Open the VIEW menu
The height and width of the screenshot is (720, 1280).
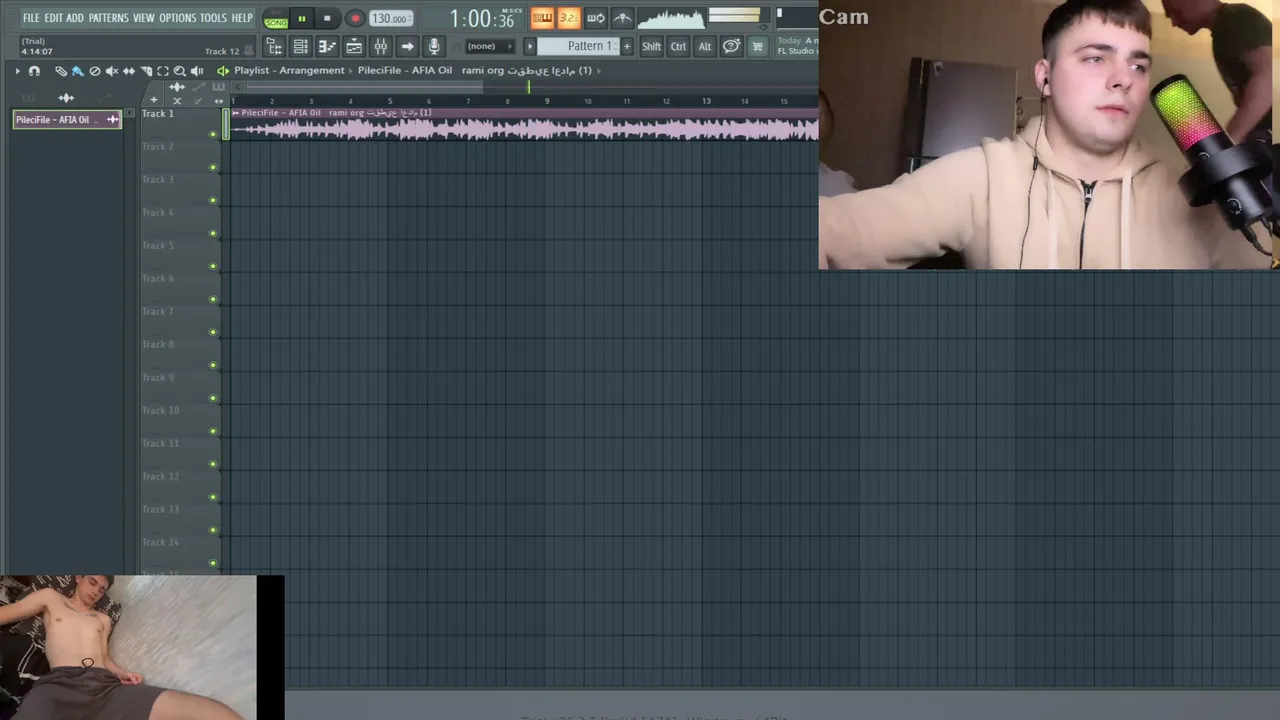(144, 18)
